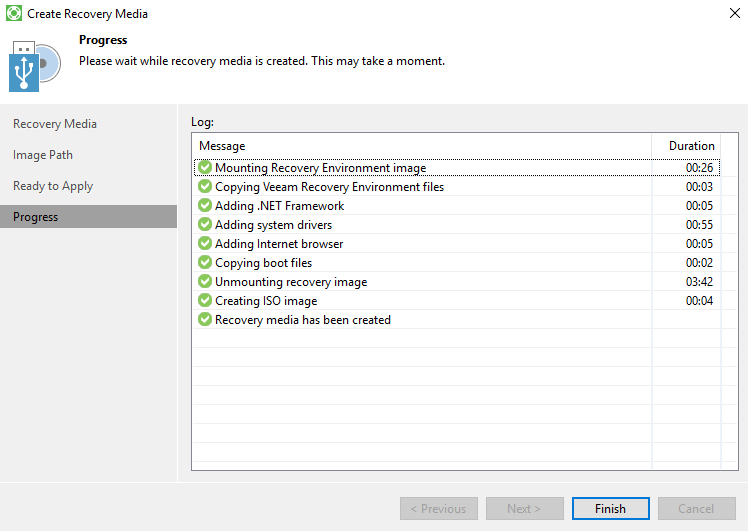Click the Cancel button
Viewport: 748px width, 531px height.
pyautogui.click(x=696, y=508)
